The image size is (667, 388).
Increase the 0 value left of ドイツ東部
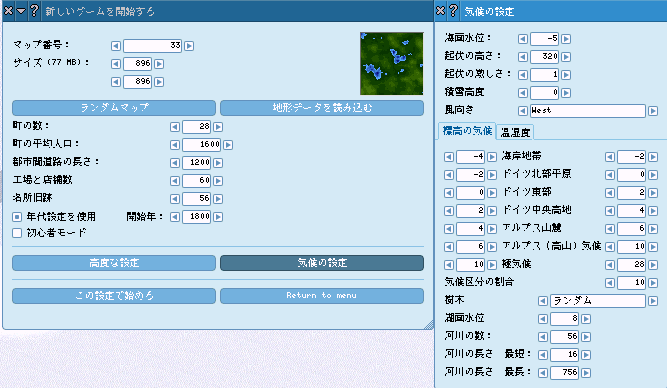pyautogui.click(x=492, y=193)
